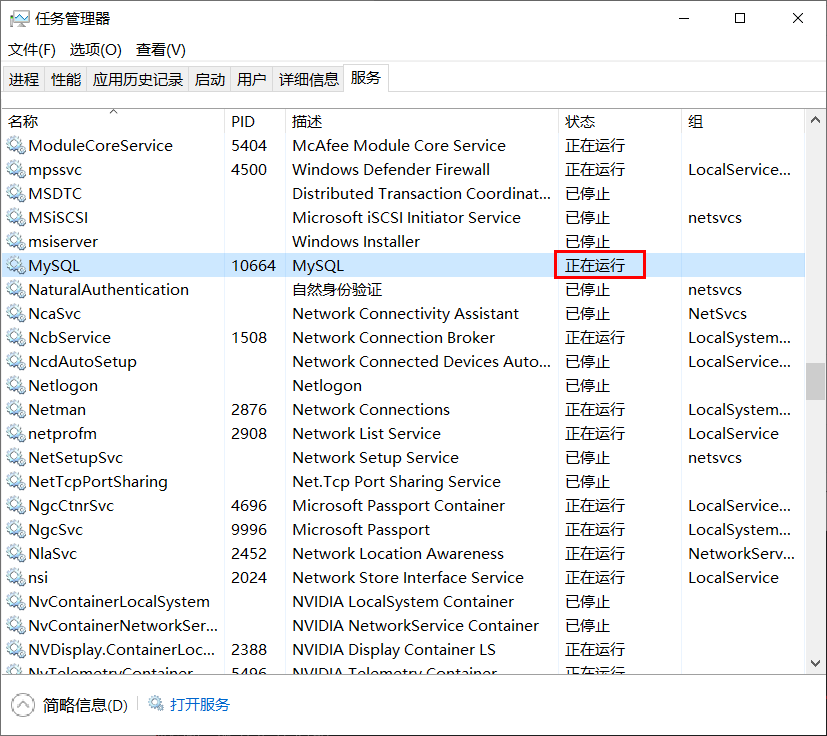827x736 pixels.
Task: Click the Windows Installer description
Action: [x=356, y=241]
